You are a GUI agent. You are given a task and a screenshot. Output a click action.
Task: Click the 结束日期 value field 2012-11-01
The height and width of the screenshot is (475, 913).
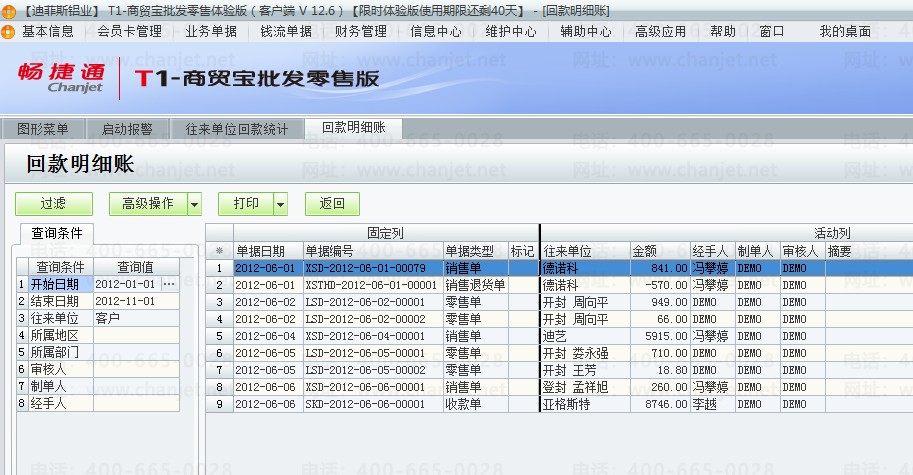136,301
